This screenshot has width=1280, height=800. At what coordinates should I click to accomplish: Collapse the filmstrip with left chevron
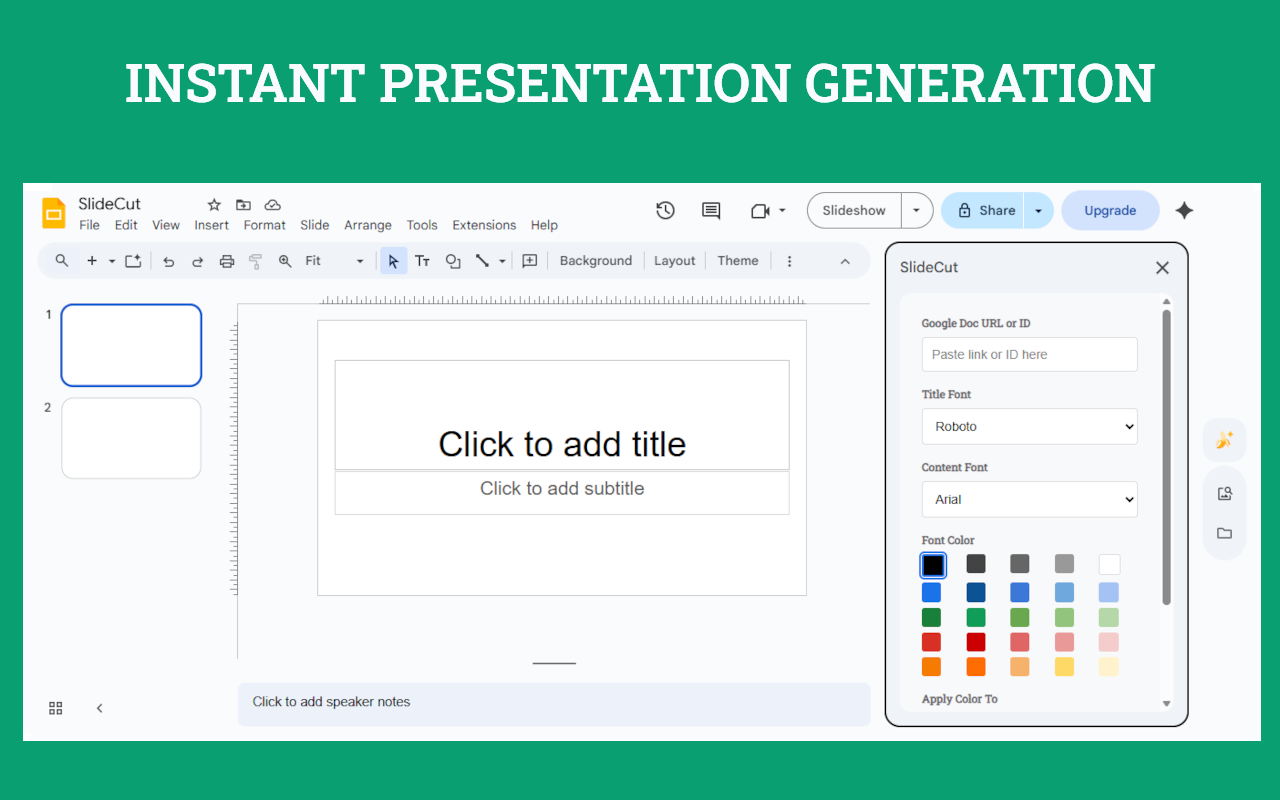(x=99, y=708)
